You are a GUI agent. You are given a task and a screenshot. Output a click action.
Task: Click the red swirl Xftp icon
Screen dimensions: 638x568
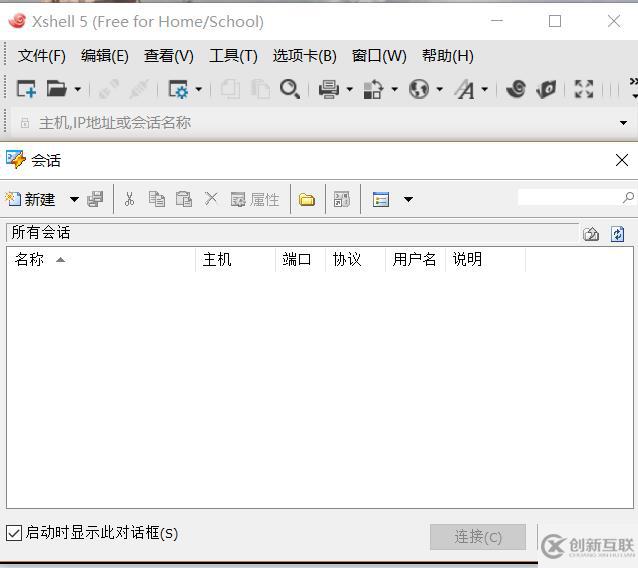coord(516,89)
